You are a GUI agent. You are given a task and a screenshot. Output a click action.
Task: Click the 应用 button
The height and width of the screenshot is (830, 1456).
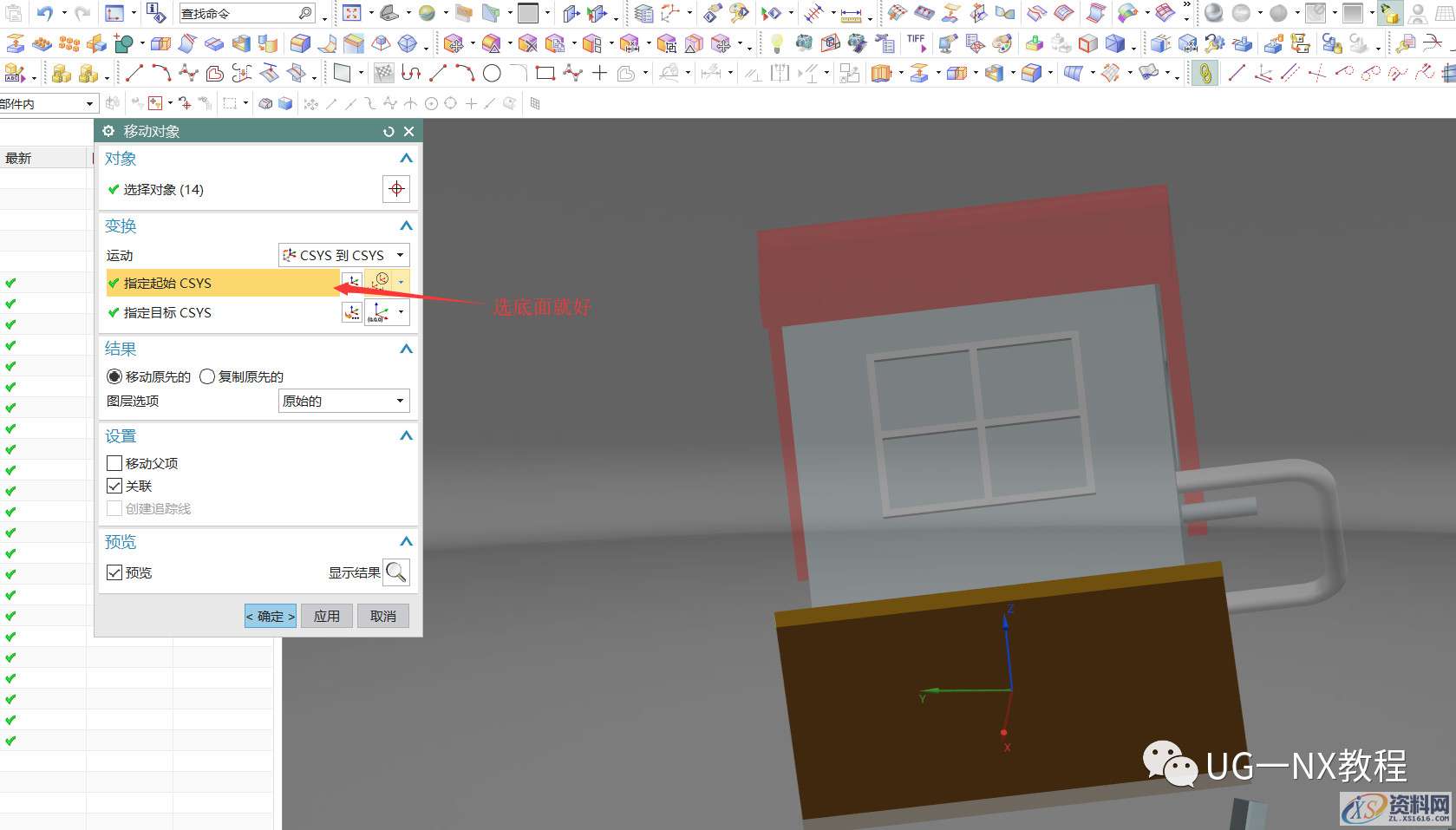pyautogui.click(x=327, y=616)
